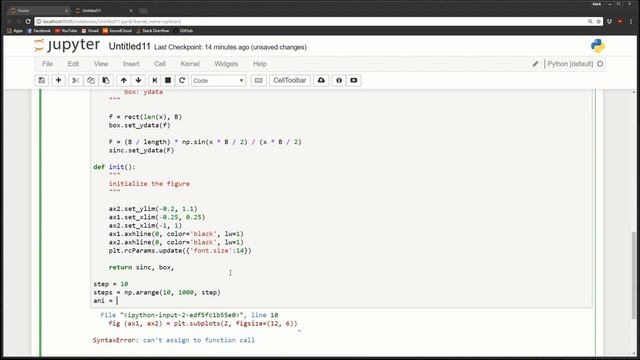Open the command palette keyboard icon
Viewport: 640px width, 360px height.
click(x=258, y=80)
